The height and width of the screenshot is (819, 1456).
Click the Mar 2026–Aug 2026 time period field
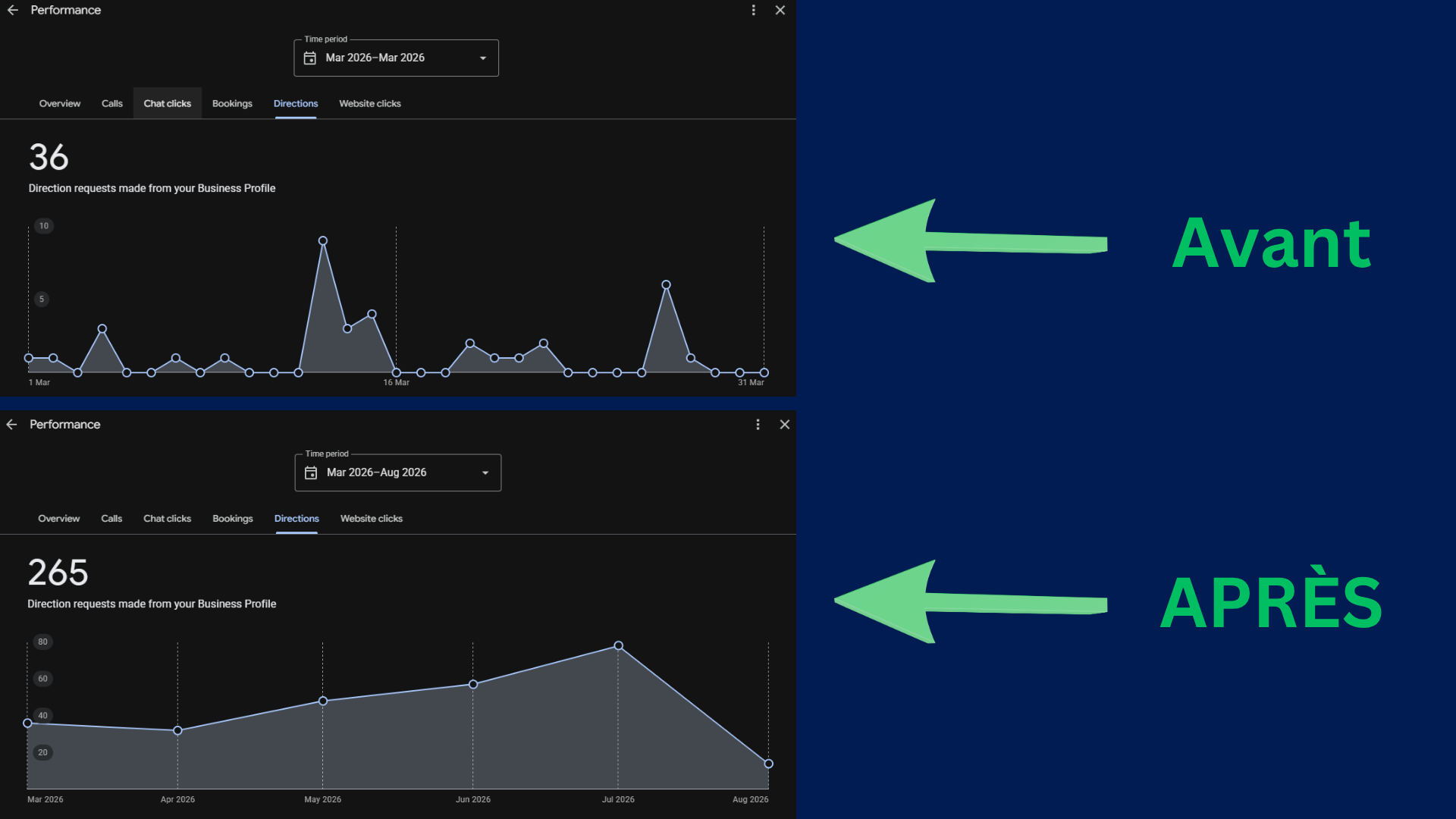(x=398, y=472)
